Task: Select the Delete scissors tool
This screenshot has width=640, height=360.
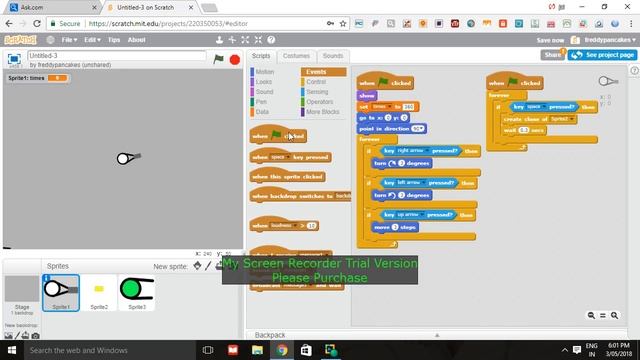Action: pos(232,40)
